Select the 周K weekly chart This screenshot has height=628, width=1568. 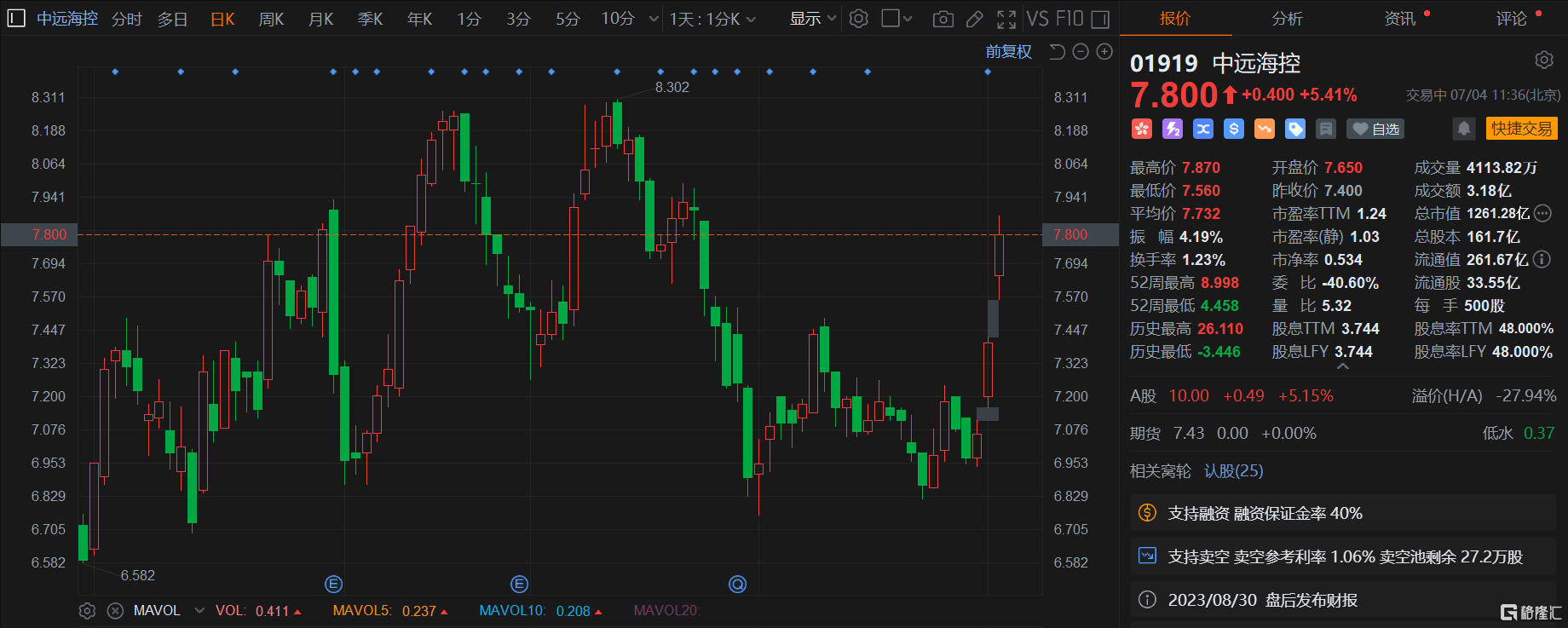(271, 19)
